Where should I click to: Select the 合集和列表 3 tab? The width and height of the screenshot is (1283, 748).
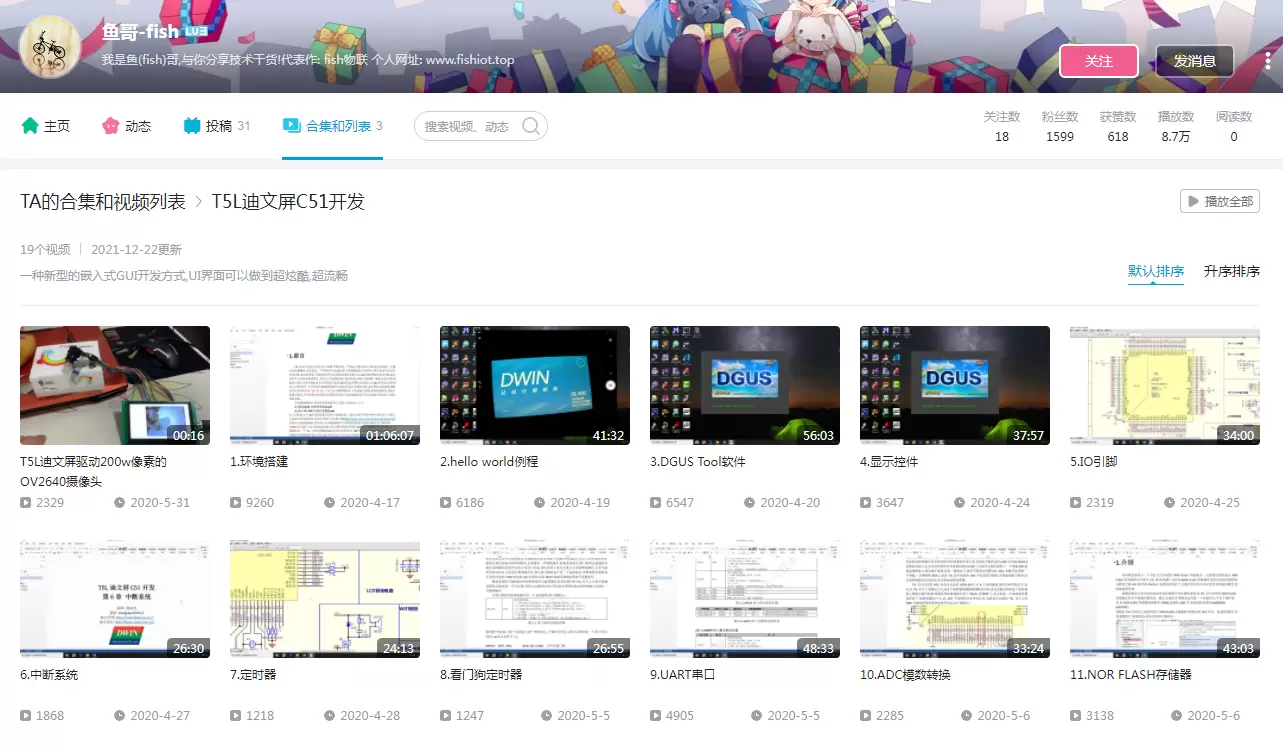[x=332, y=126]
